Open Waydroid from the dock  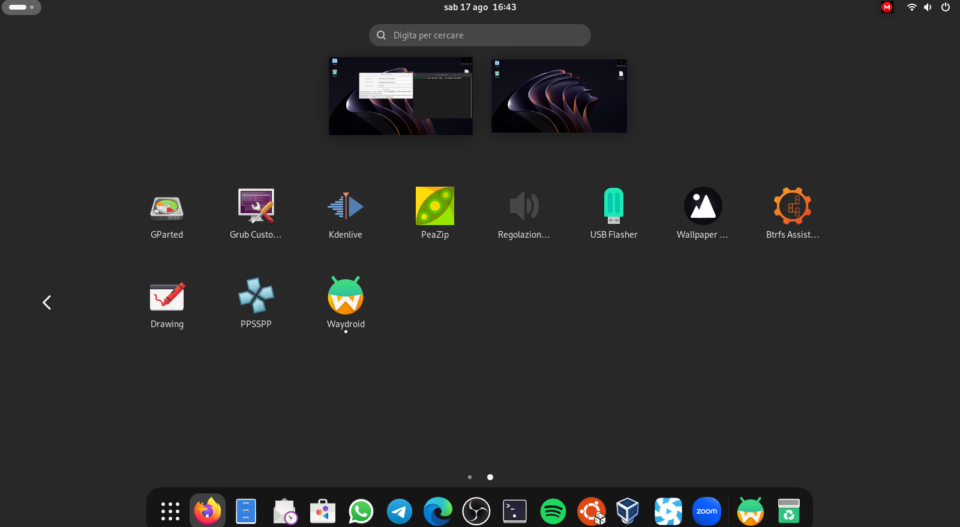tap(750, 511)
